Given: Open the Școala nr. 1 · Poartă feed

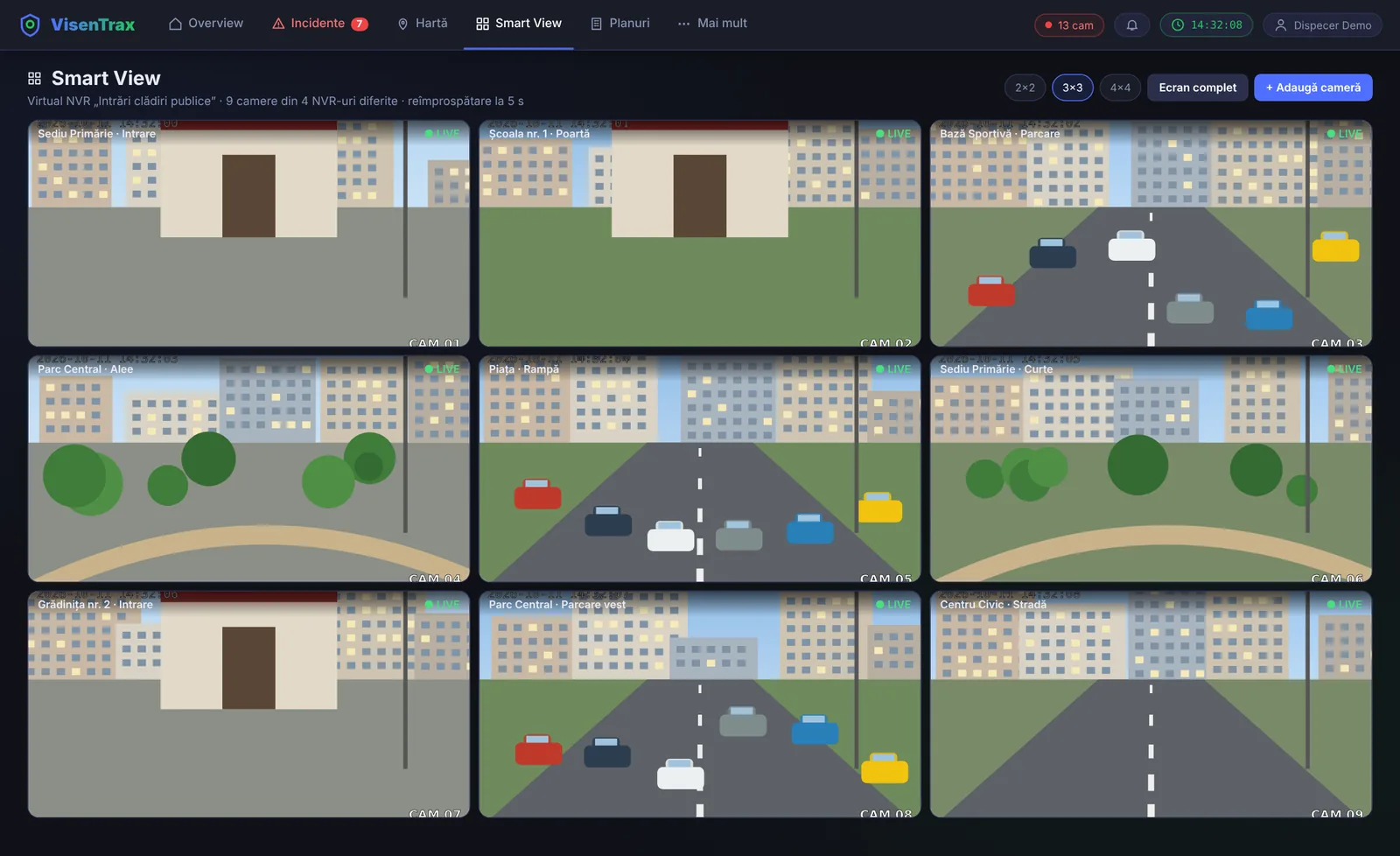Looking at the screenshot, I should pos(700,234).
